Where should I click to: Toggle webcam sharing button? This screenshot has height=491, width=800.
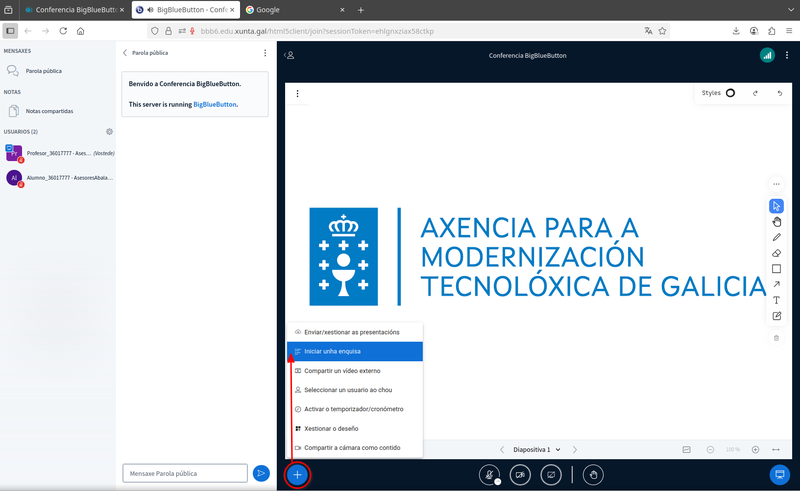pyautogui.click(x=520, y=475)
